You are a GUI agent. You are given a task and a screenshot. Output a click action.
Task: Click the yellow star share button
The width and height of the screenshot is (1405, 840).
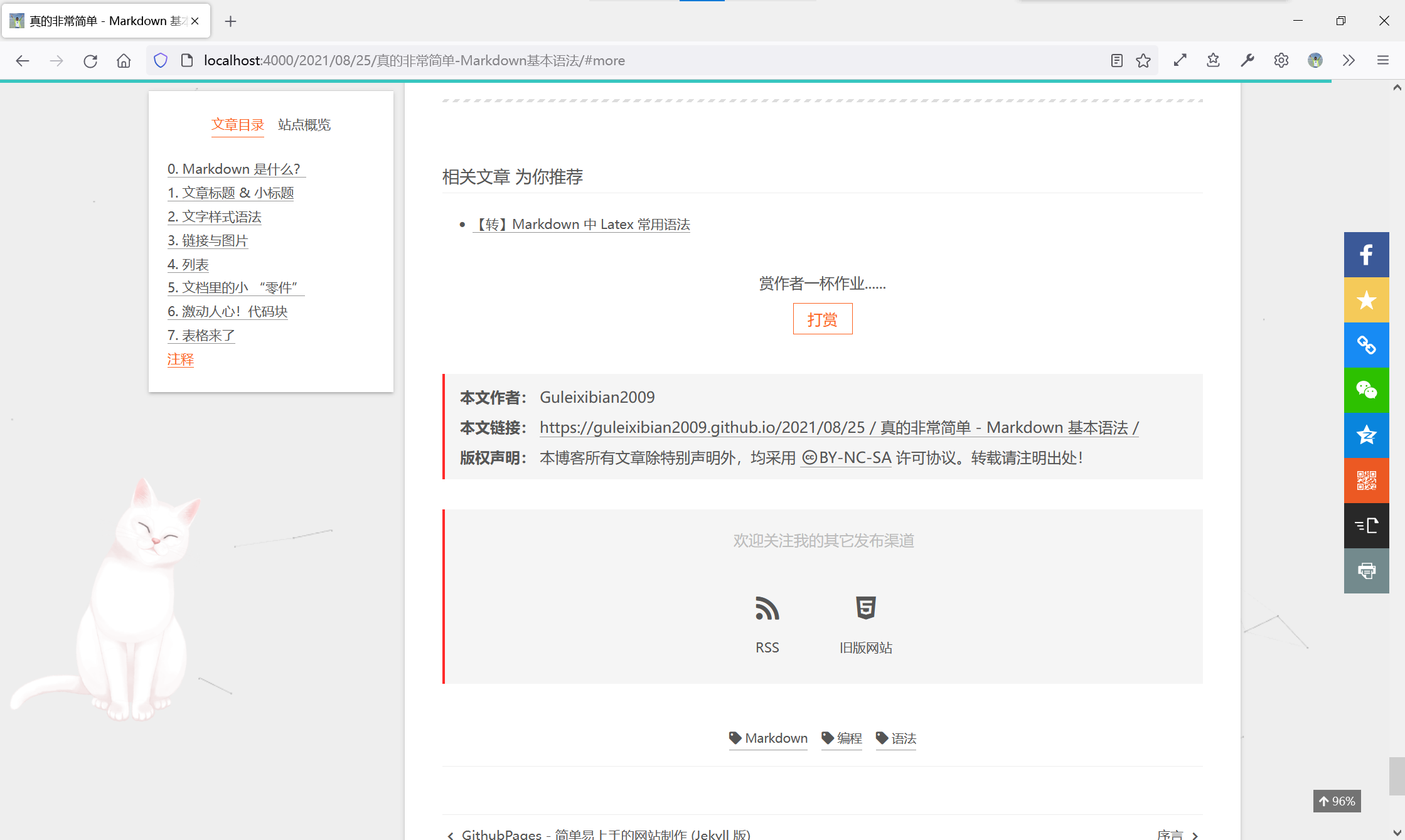click(1366, 300)
